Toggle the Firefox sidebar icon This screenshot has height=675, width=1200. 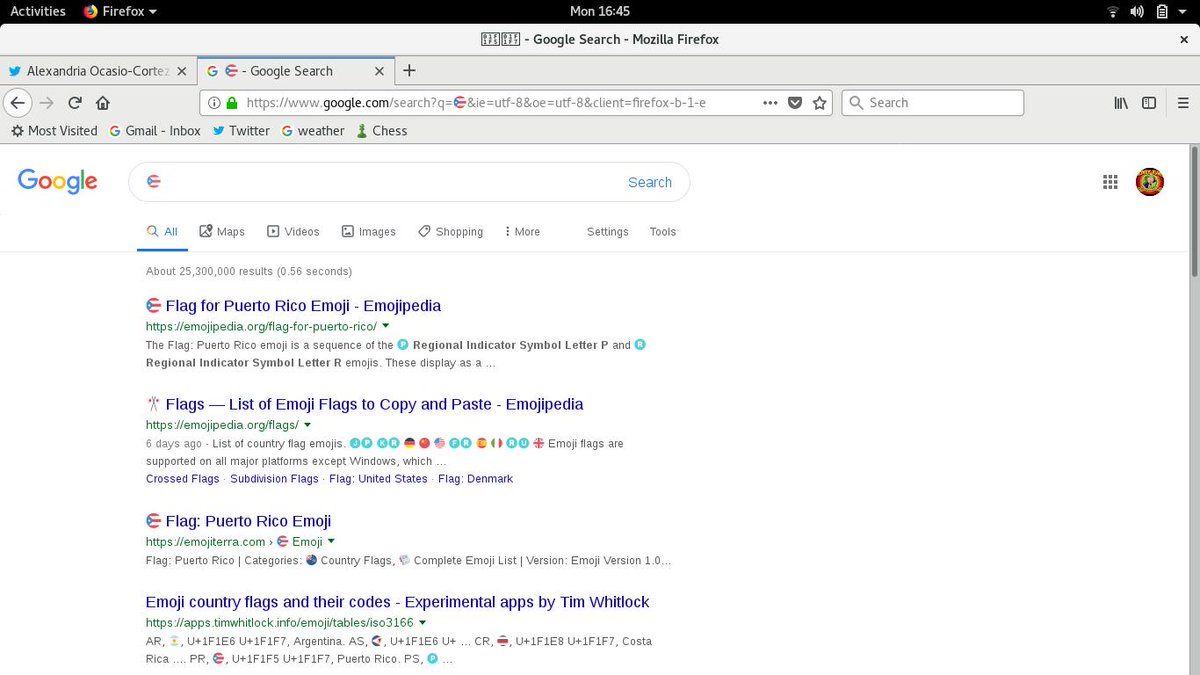(1149, 102)
